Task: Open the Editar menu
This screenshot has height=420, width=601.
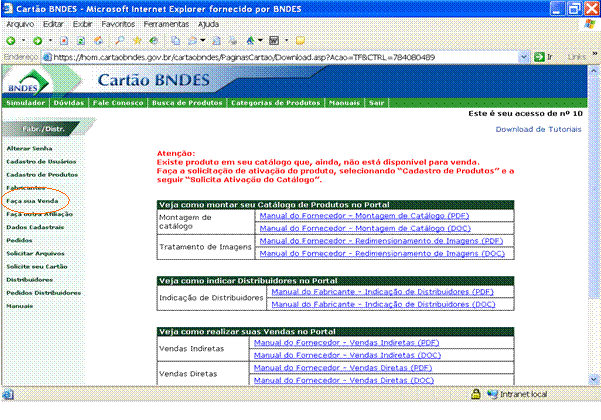Action: (x=53, y=24)
